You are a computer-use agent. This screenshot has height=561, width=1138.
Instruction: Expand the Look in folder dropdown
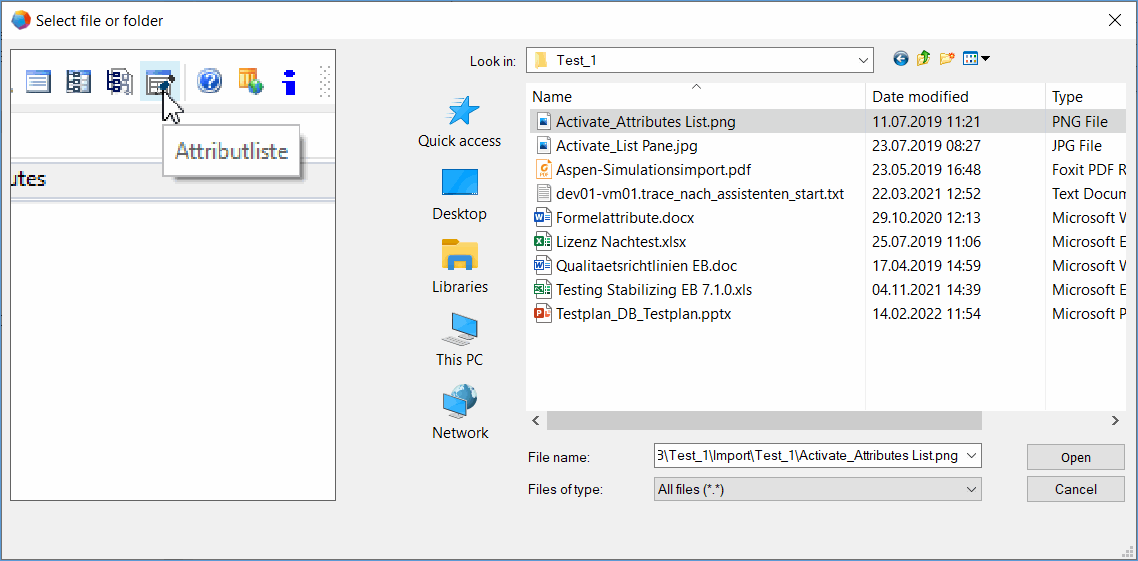(x=864, y=61)
